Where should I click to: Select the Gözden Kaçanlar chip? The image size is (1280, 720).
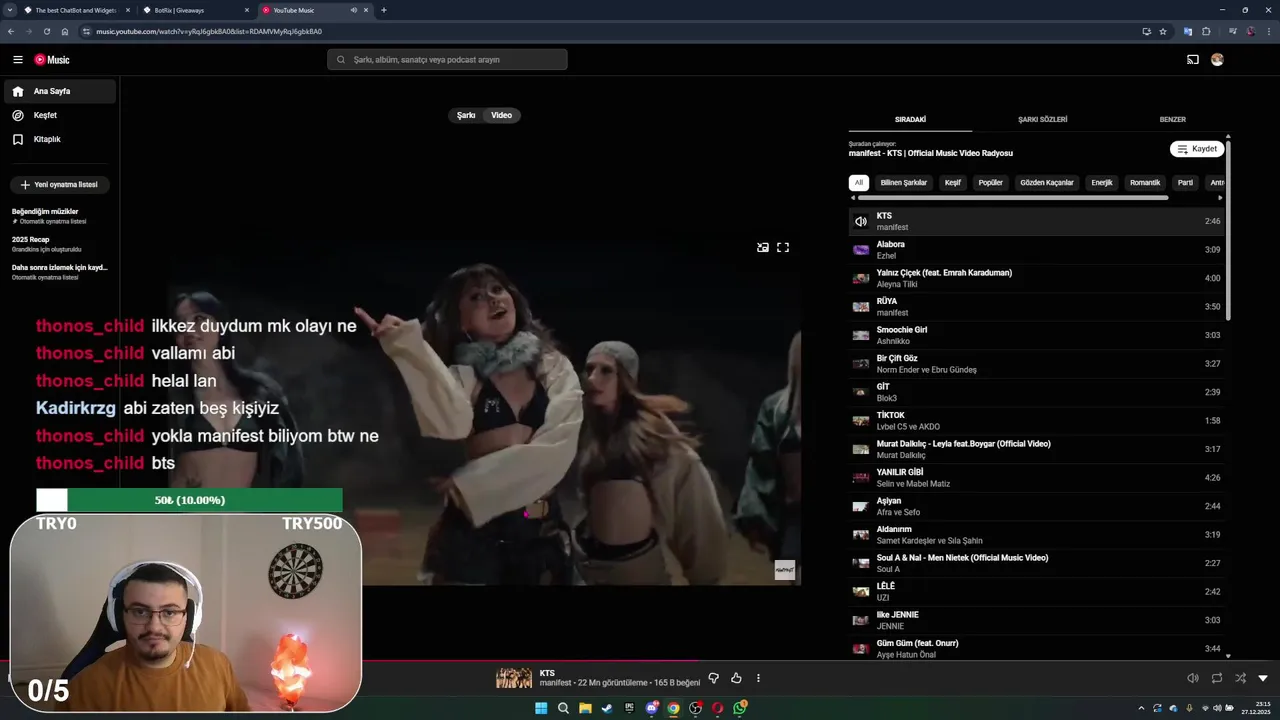point(1047,183)
